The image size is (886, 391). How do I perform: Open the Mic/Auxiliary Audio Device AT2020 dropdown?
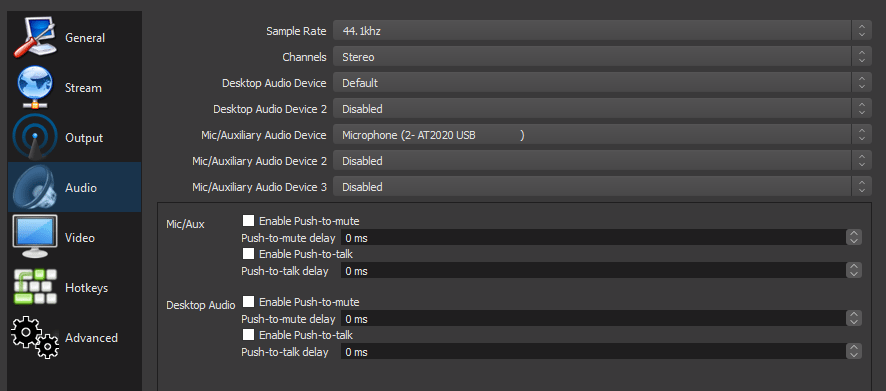pos(602,135)
